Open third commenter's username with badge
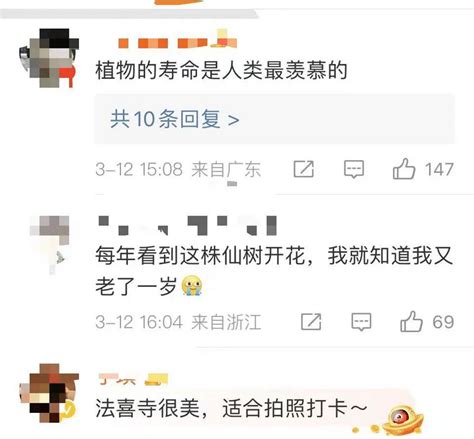The height and width of the screenshot is (439, 474). (133, 379)
